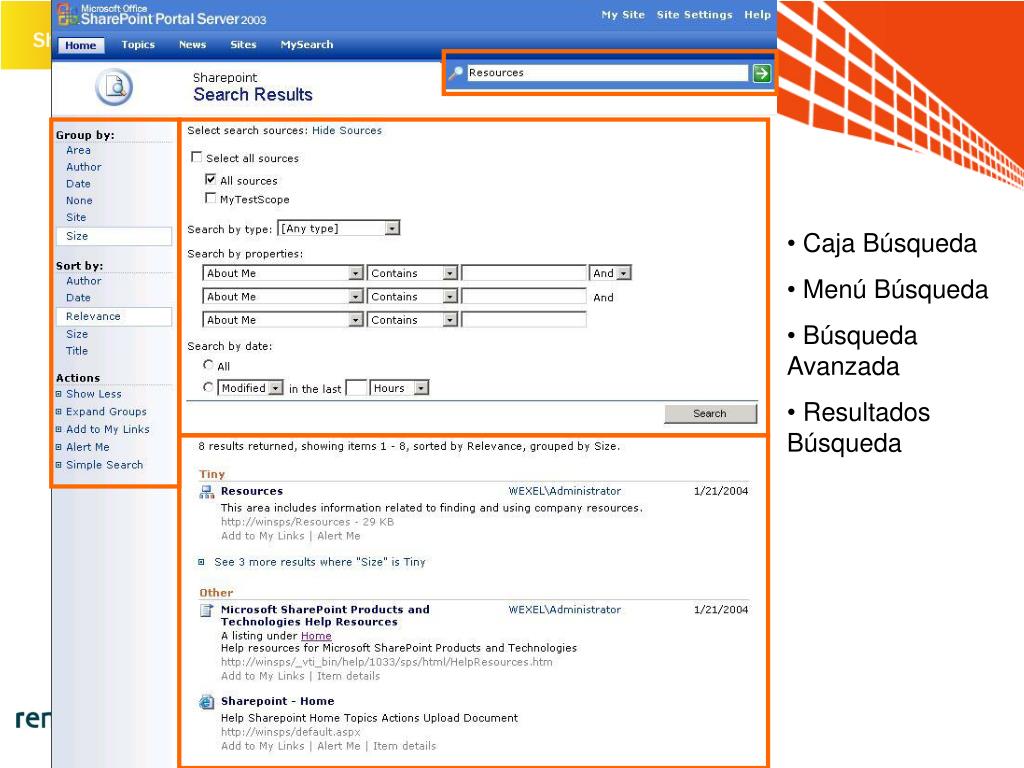Open the Sites navigation tab
The width and height of the screenshot is (1024, 768).
243,45
